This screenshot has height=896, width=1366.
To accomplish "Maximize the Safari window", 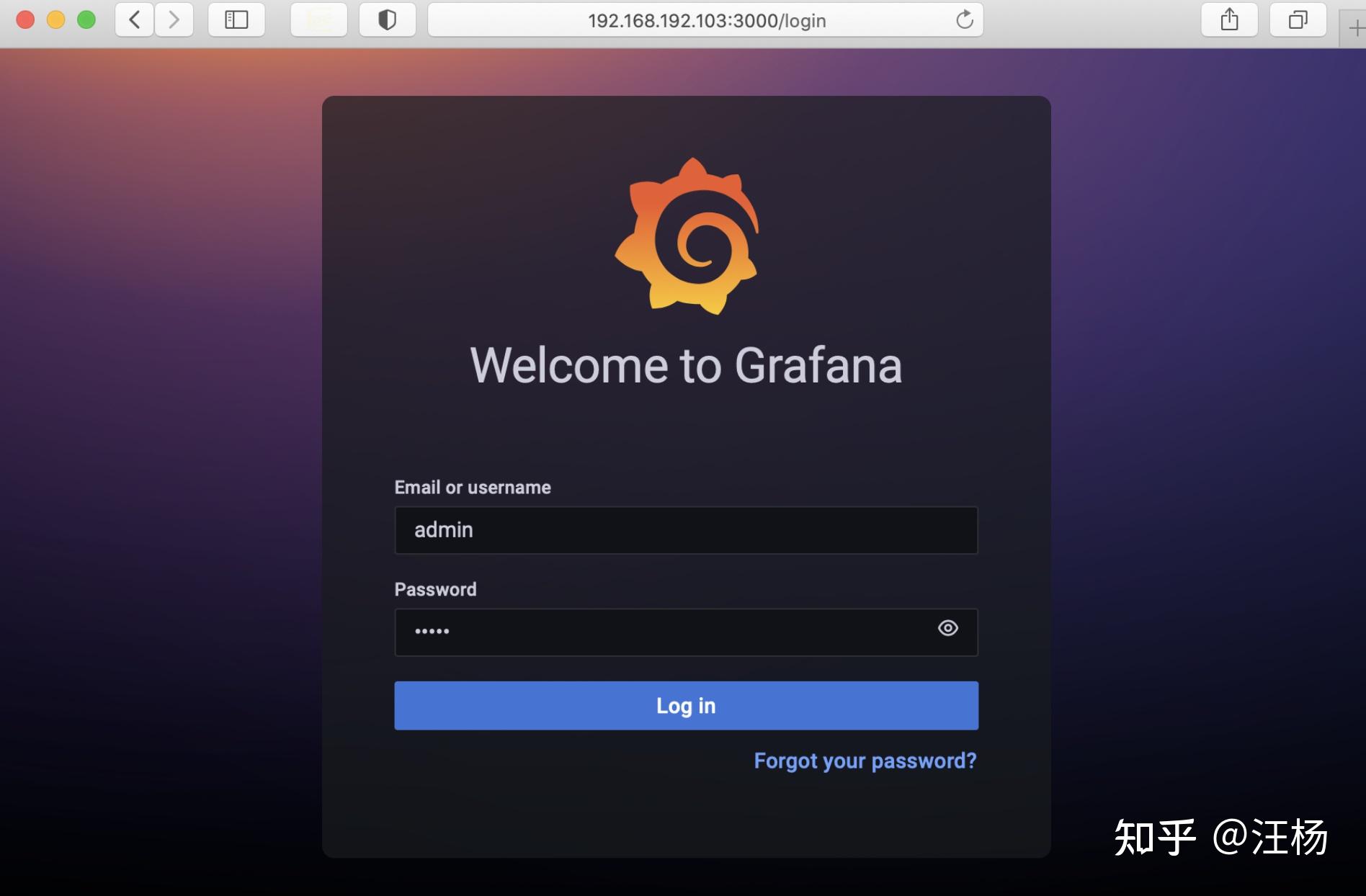I will (86, 20).
